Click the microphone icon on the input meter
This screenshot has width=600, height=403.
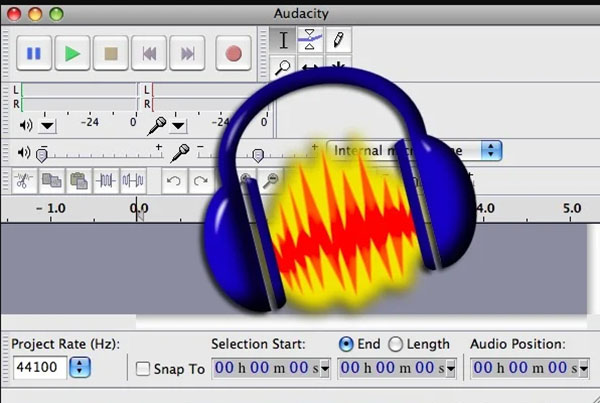(157, 126)
